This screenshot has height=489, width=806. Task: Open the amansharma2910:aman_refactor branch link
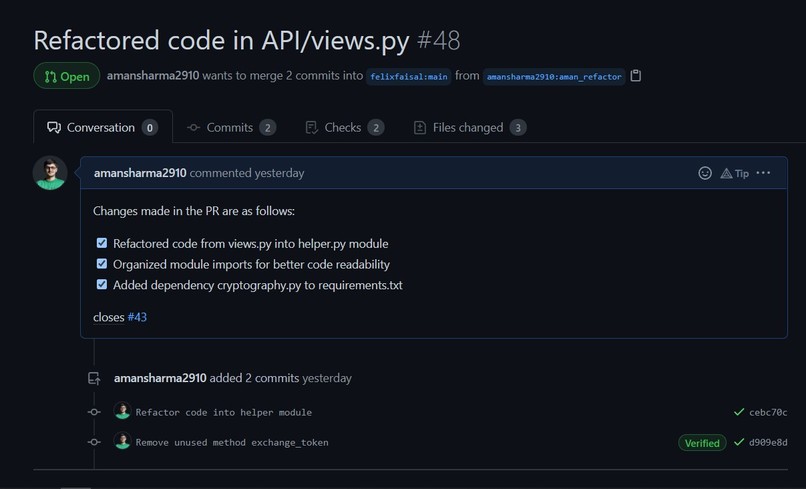(x=554, y=77)
